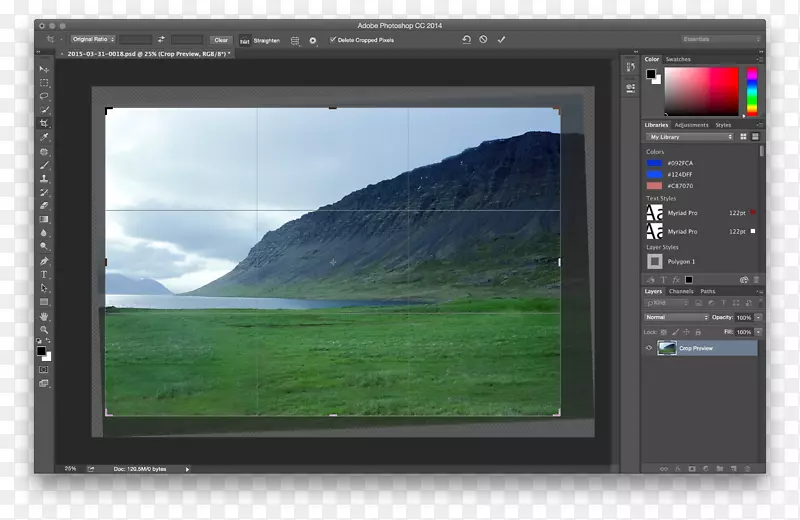Pick the #092FCA library color swatch
The height and width of the screenshot is (520, 800).
[x=654, y=163]
